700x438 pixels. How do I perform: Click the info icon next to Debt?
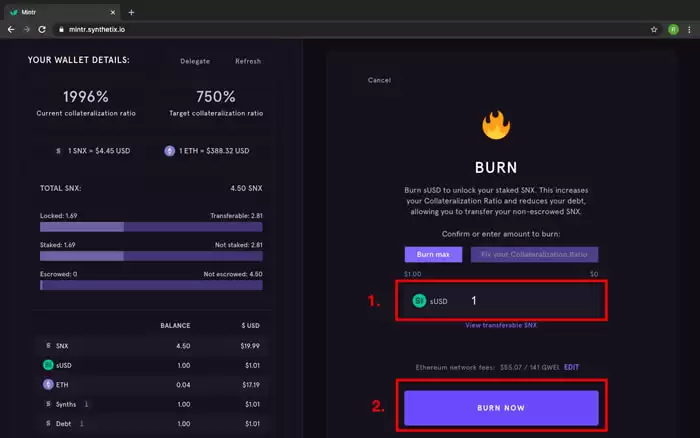point(81,423)
